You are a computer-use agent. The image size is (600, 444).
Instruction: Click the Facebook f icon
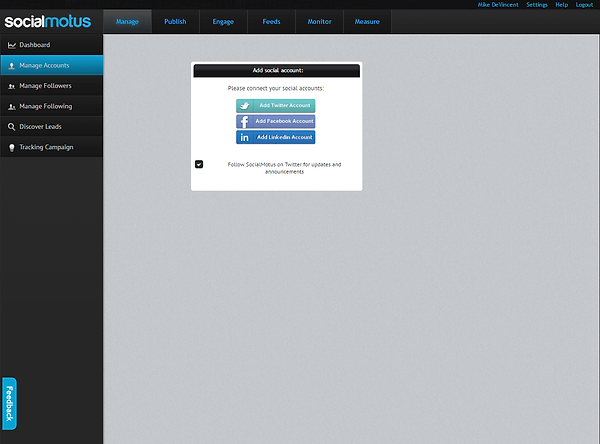pos(244,121)
